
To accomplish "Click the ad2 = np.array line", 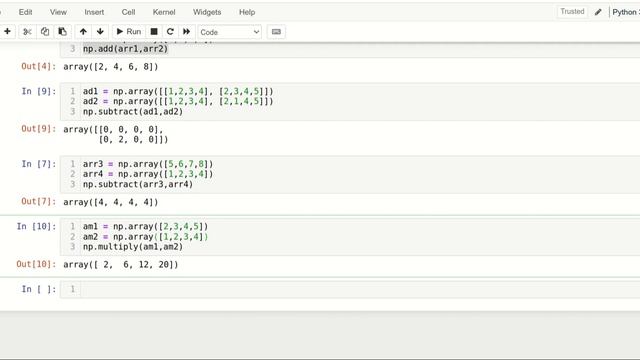I will pyautogui.click(x=178, y=101).
